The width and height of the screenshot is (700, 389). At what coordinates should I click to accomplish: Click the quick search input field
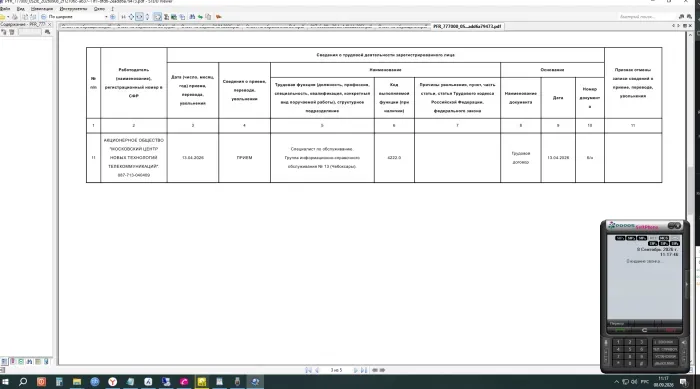click(646, 17)
